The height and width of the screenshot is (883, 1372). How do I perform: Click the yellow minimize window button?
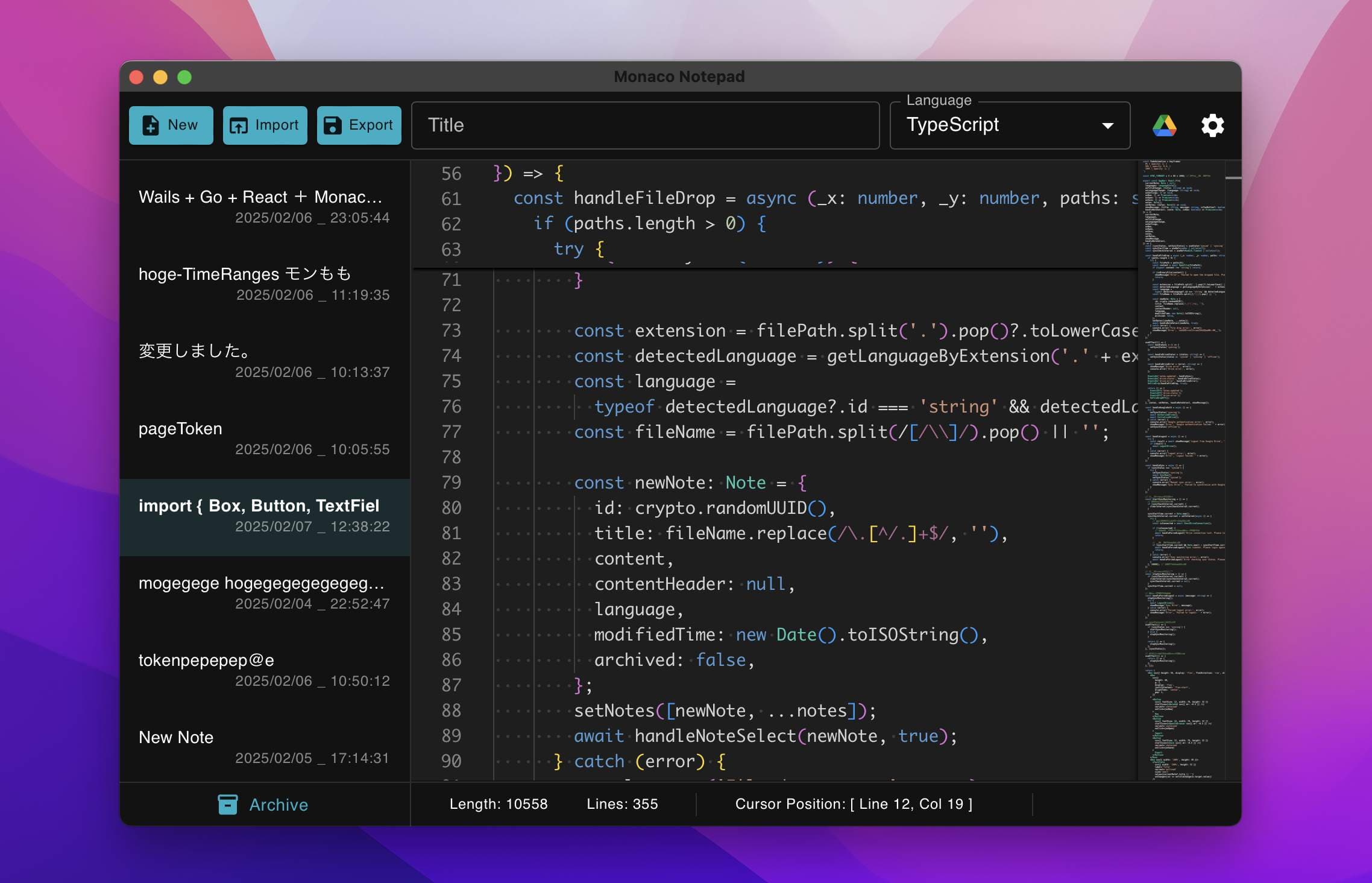(x=160, y=77)
